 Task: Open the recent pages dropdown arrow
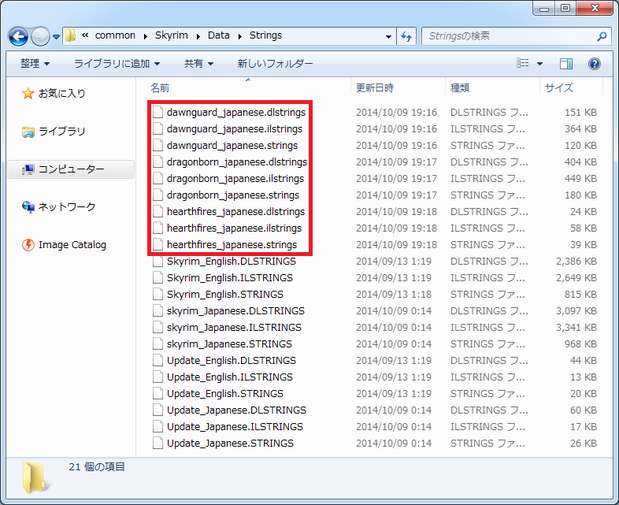[x=56, y=37]
